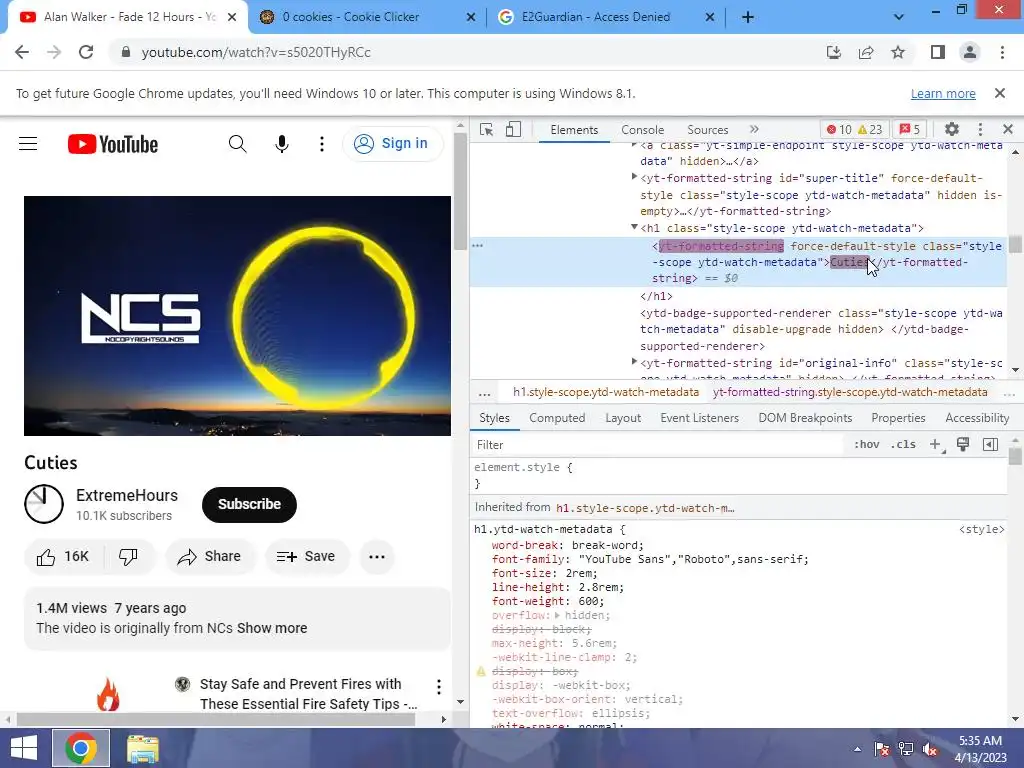This screenshot has height=768, width=1024.
Task: Open a new browser tab
Action: [x=748, y=17]
